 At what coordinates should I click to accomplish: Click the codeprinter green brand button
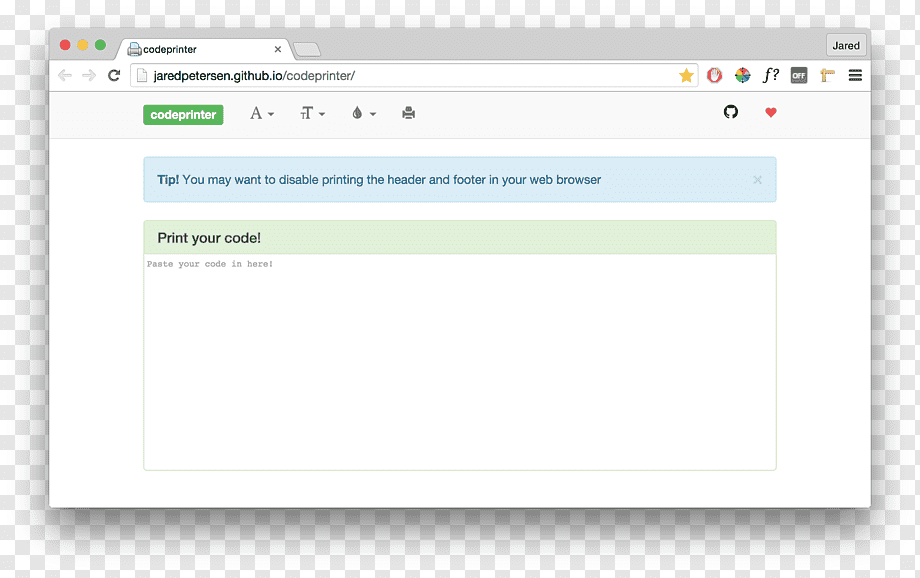point(183,114)
